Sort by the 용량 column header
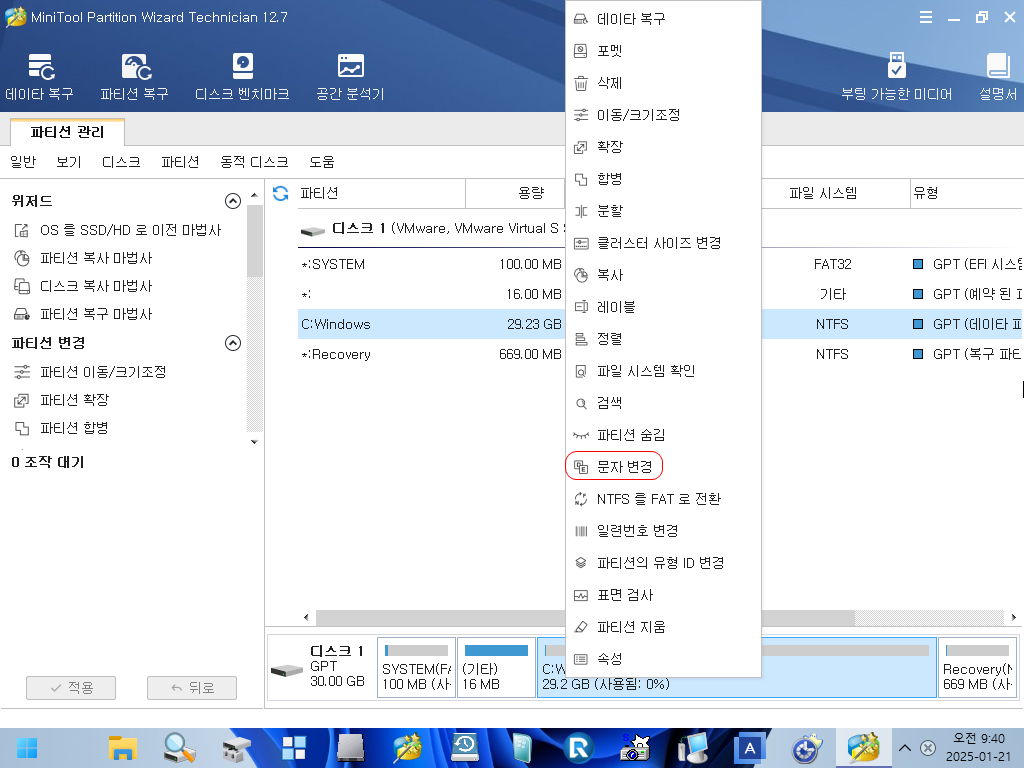1024x768 pixels. pyautogui.click(x=515, y=193)
